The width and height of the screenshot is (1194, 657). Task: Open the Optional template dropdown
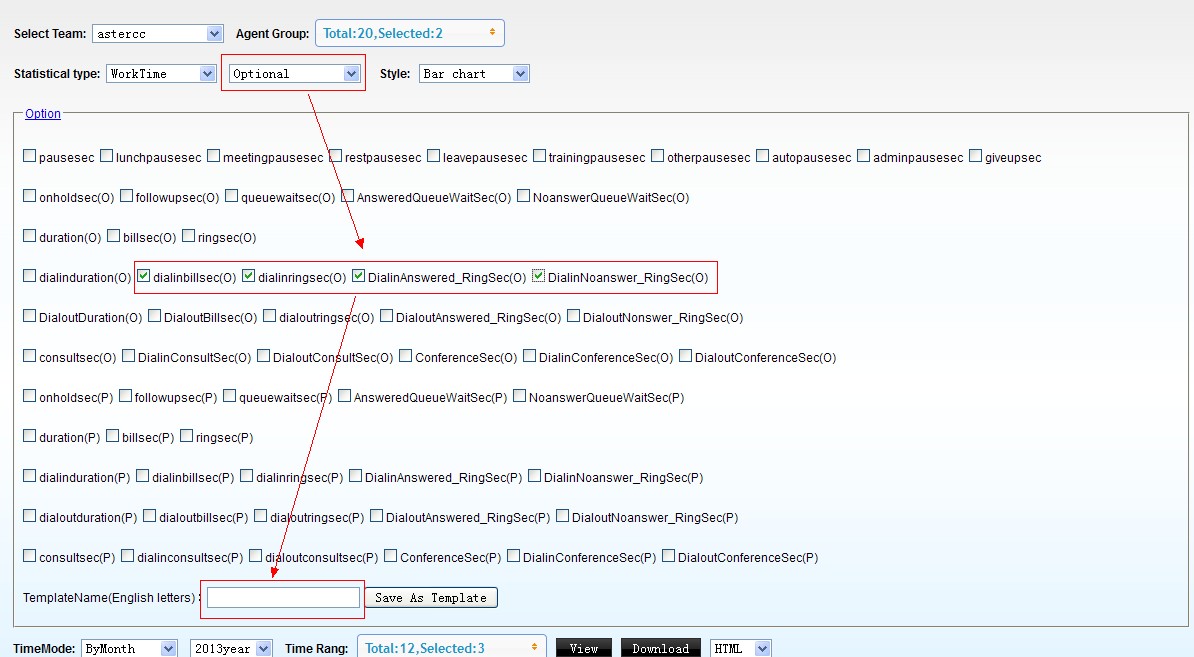click(294, 74)
